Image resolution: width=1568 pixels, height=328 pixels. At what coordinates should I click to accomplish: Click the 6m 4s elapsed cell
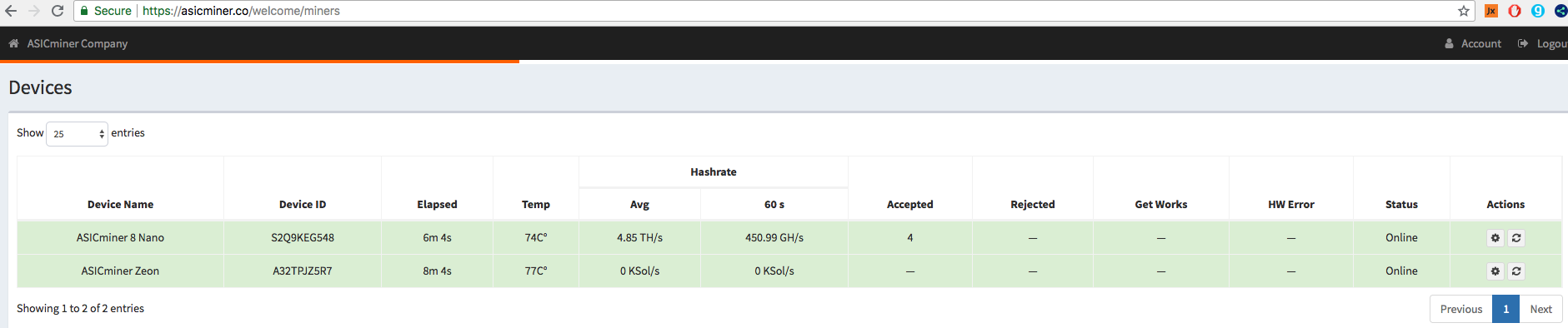437,238
